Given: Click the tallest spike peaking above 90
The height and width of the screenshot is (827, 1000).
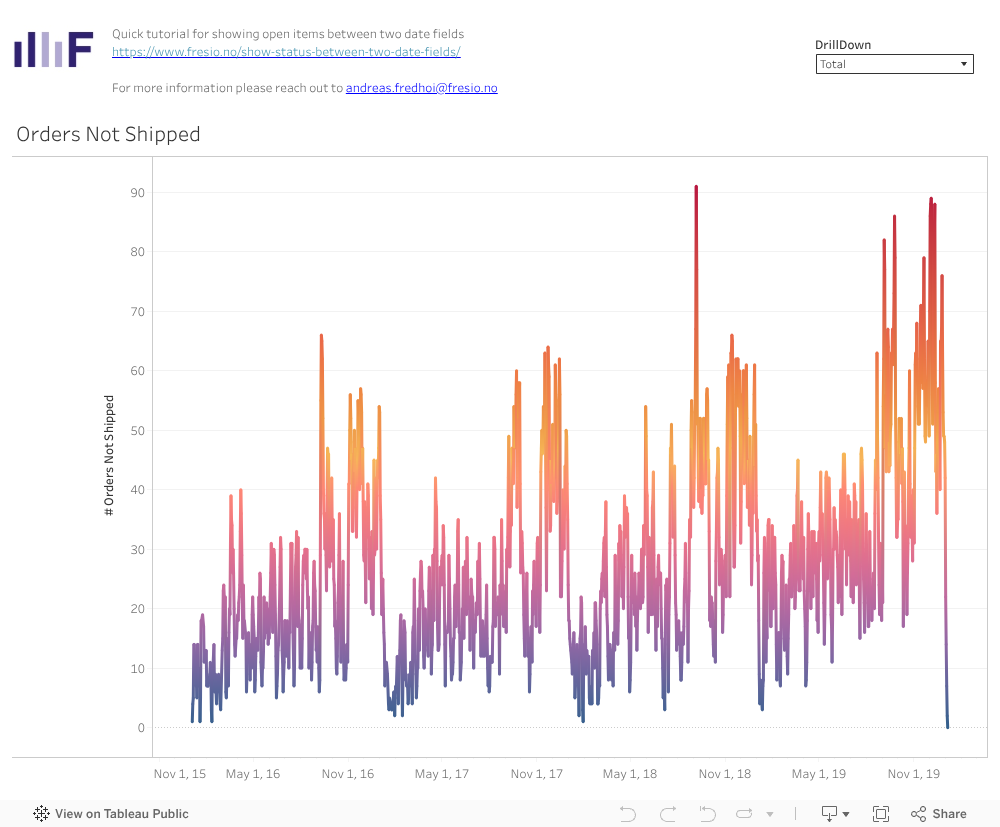Looking at the screenshot, I should tap(696, 188).
